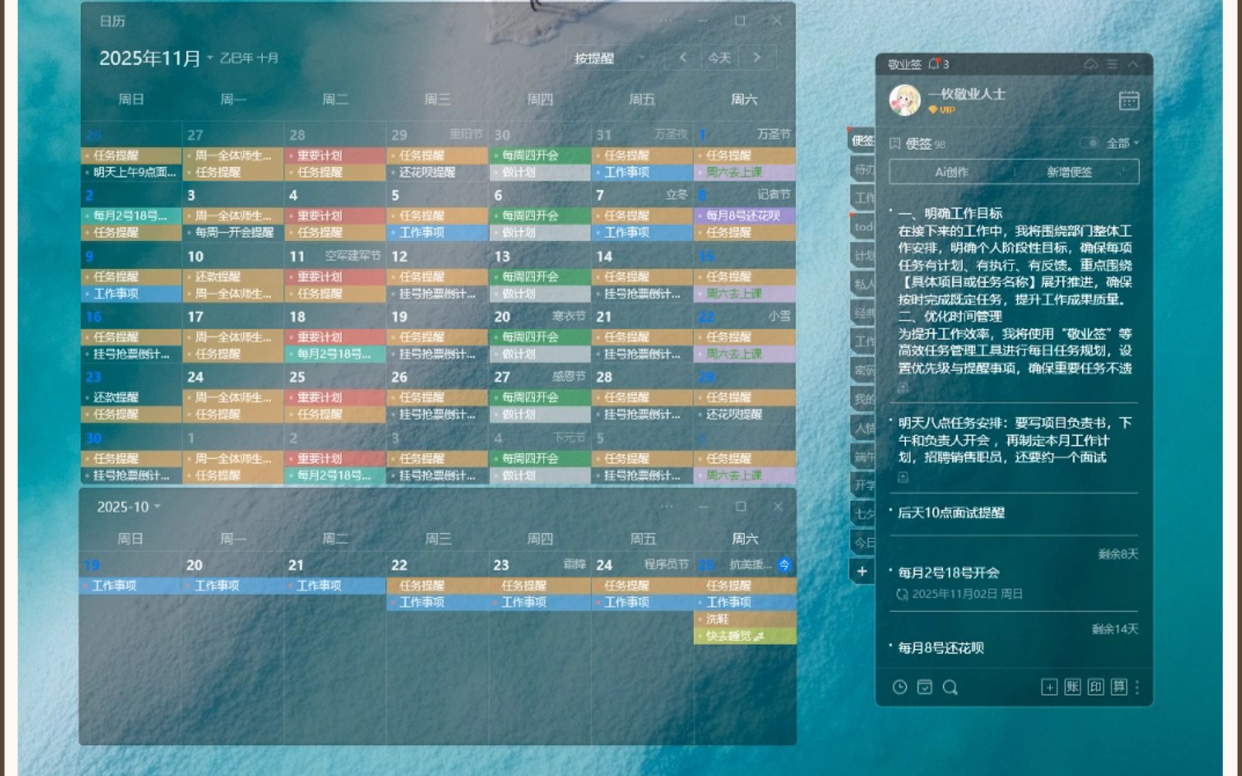Select the 开学 category tab
Screen dimensions: 1242x776
(x=862, y=485)
